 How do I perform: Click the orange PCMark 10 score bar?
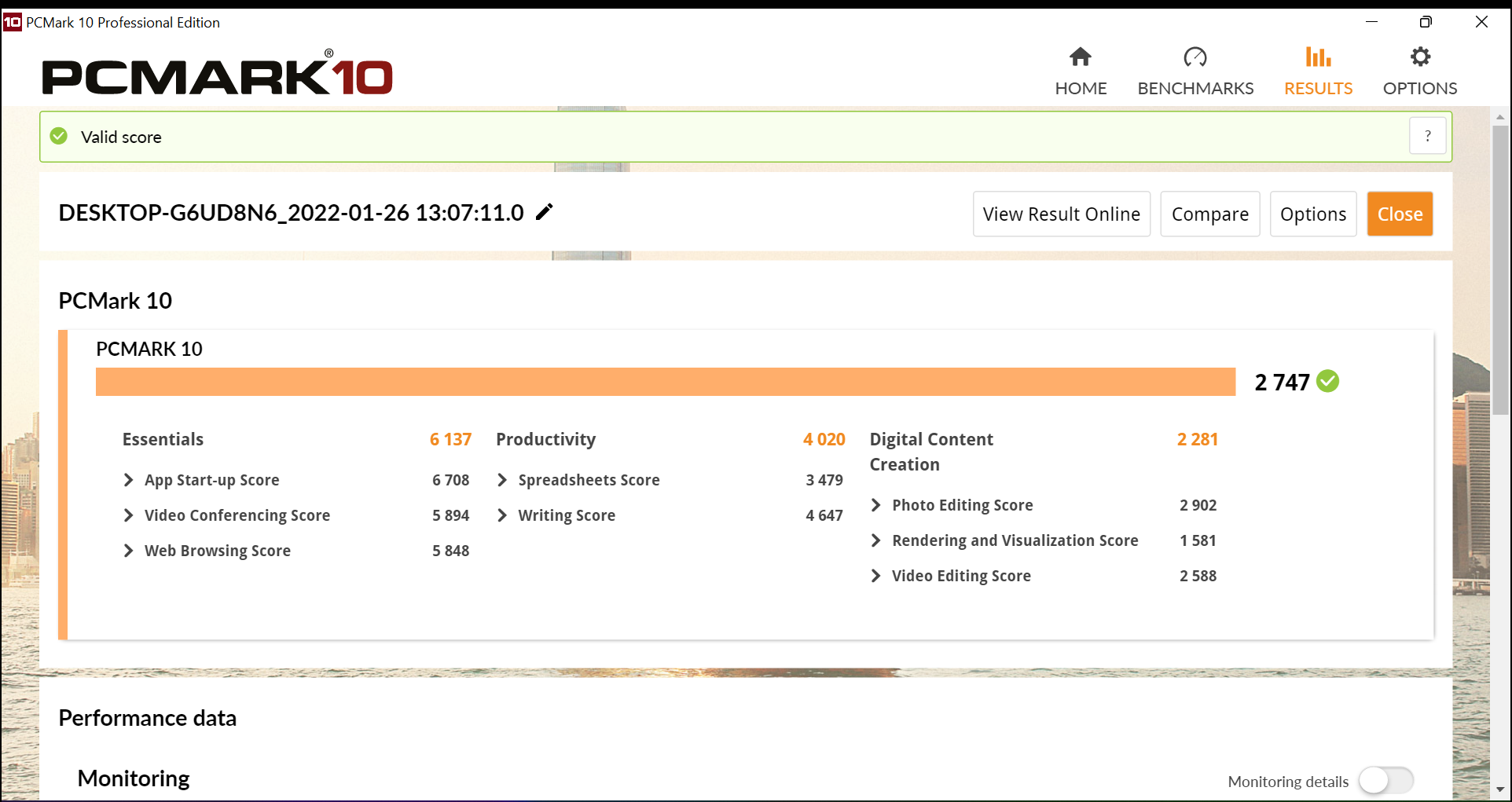[666, 382]
